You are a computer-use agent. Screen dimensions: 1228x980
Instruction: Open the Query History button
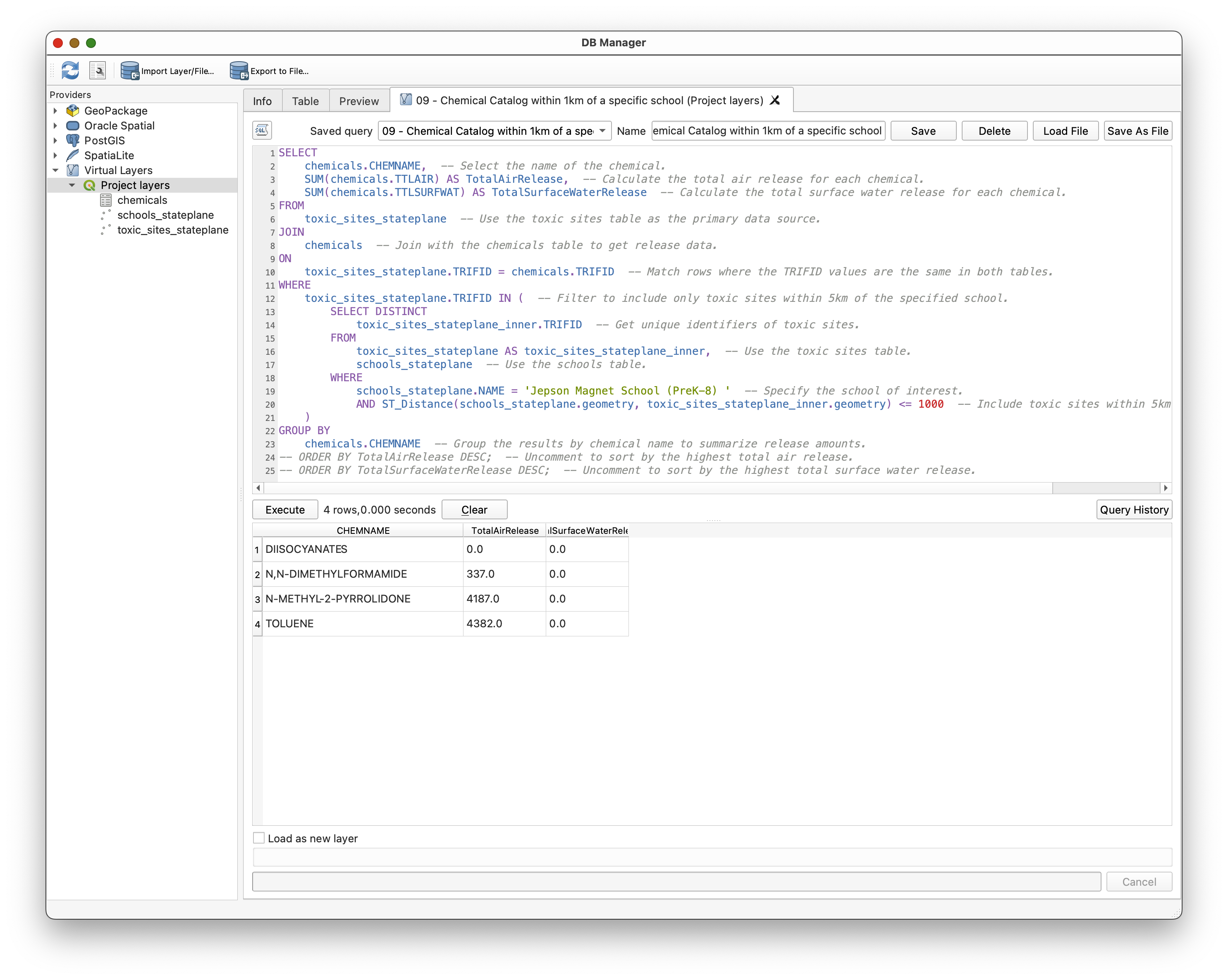1133,509
